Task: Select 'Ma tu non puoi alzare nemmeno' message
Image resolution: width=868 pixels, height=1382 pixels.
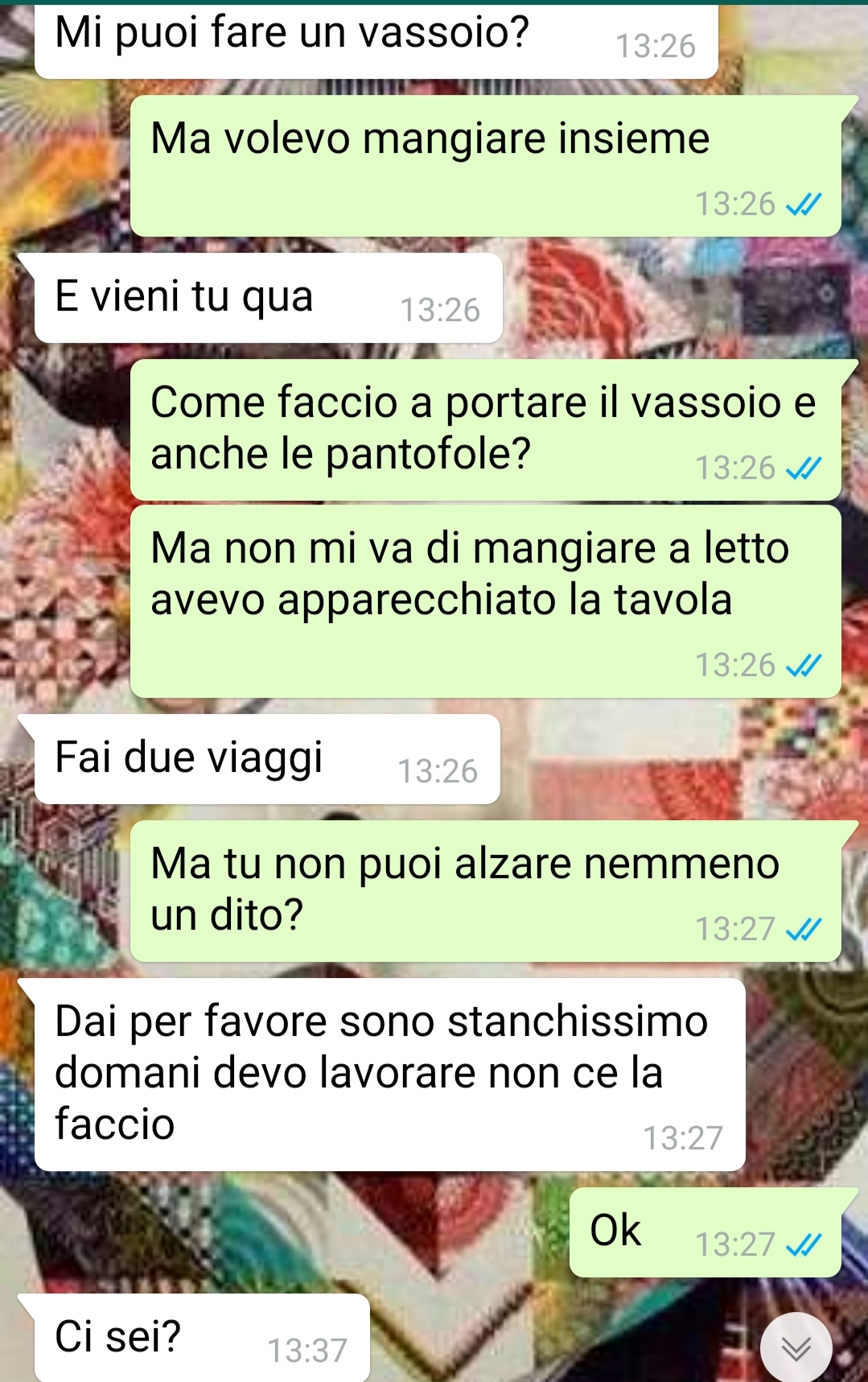Action: (486, 891)
